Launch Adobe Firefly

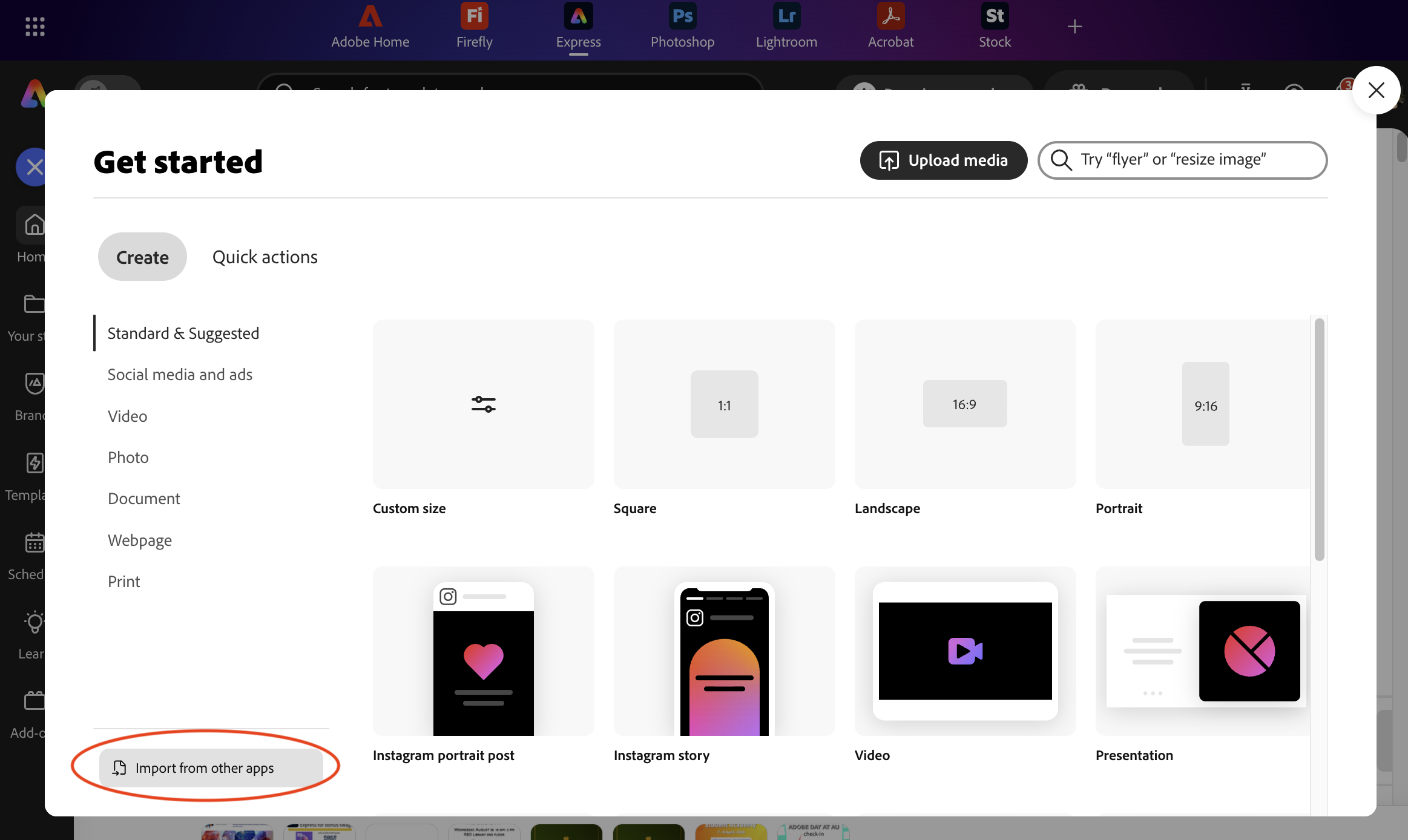click(x=474, y=27)
